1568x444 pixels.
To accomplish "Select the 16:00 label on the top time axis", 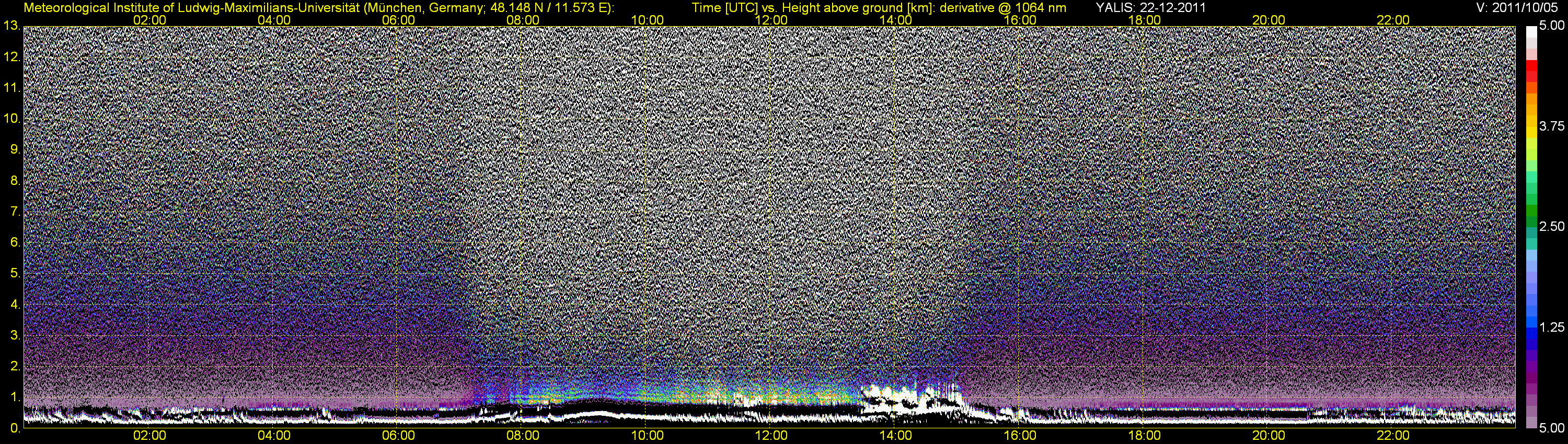I will (x=1020, y=20).
